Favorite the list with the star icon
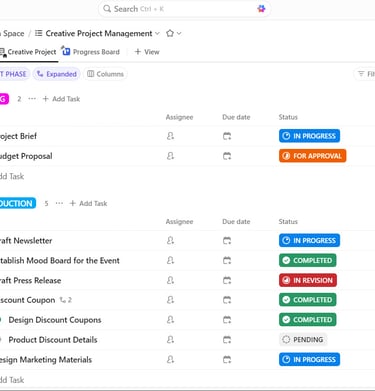 click(x=170, y=33)
